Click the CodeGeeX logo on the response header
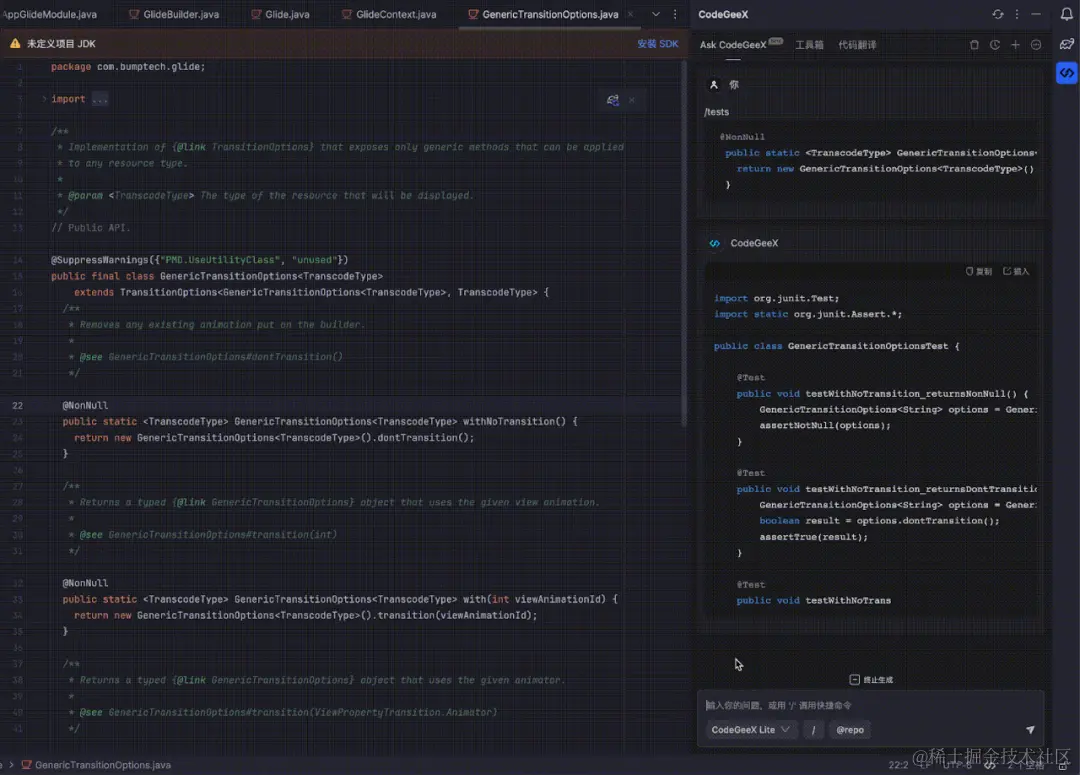Image resolution: width=1080 pixels, height=775 pixels. point(714,243)
